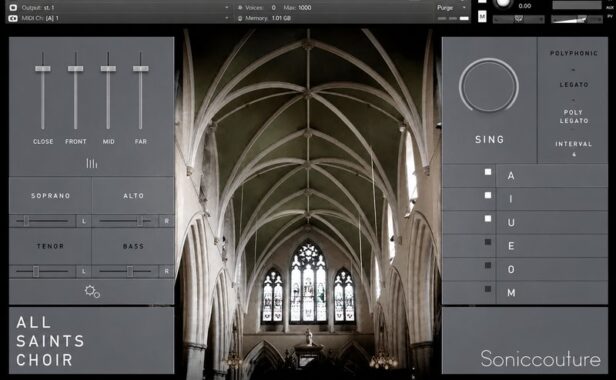Click the Max voices value 1000

tap(304, 7)
